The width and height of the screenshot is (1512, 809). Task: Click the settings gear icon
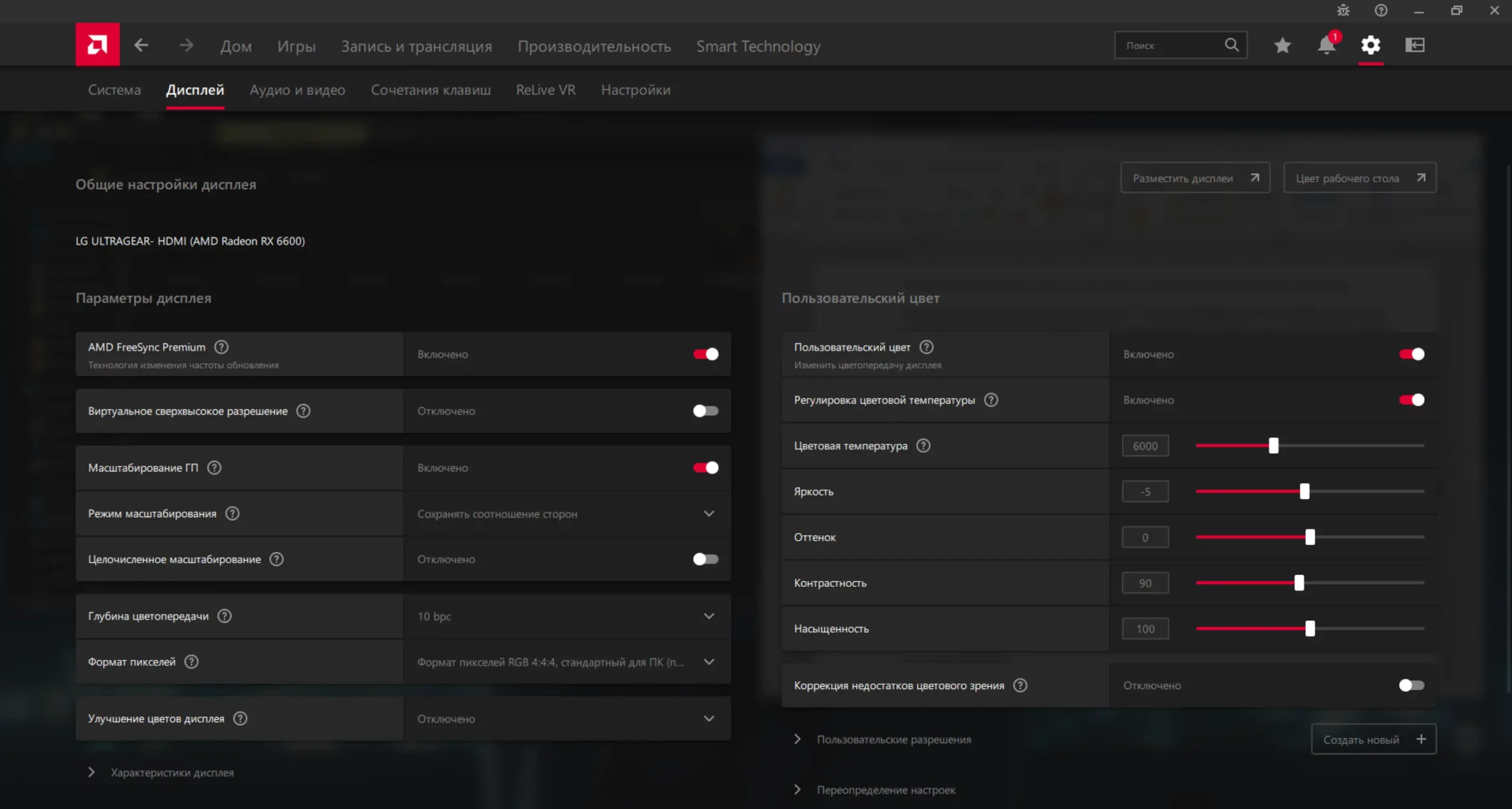pos(1370,46)
